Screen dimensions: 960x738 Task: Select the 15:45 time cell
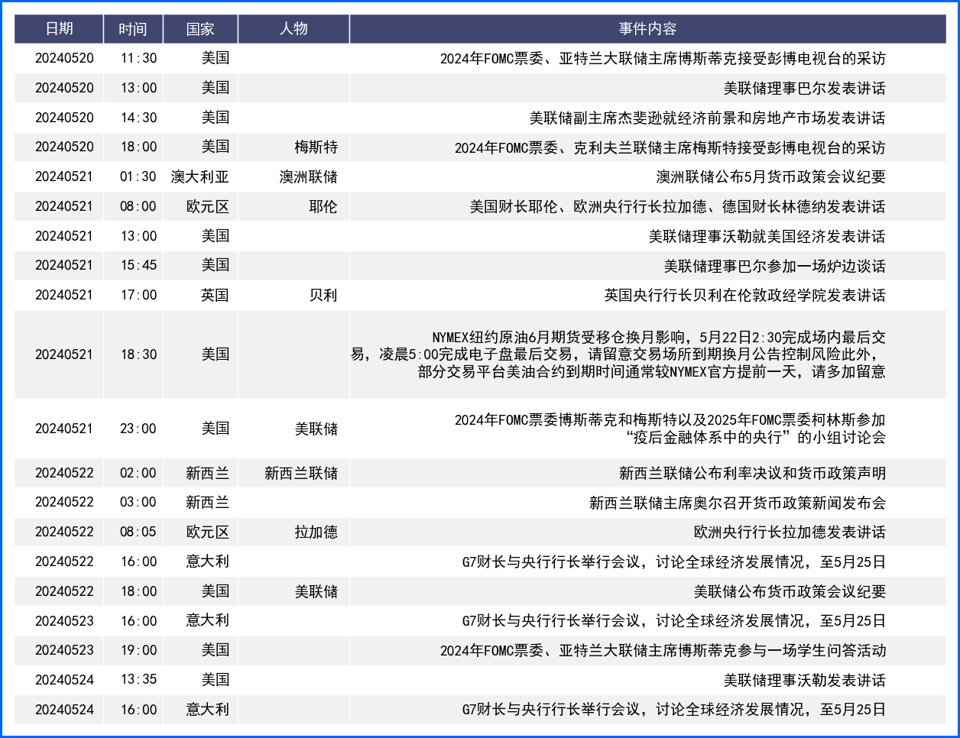coord(138,265)
